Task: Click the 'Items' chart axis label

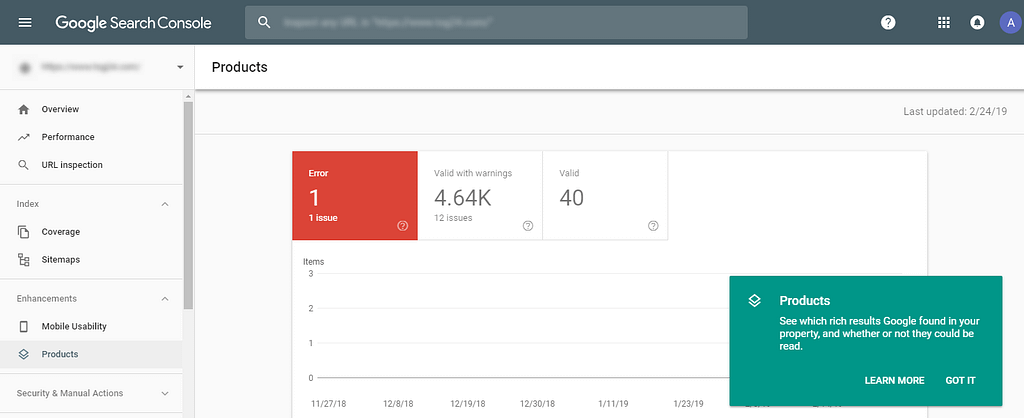Action: pos(313,262)
